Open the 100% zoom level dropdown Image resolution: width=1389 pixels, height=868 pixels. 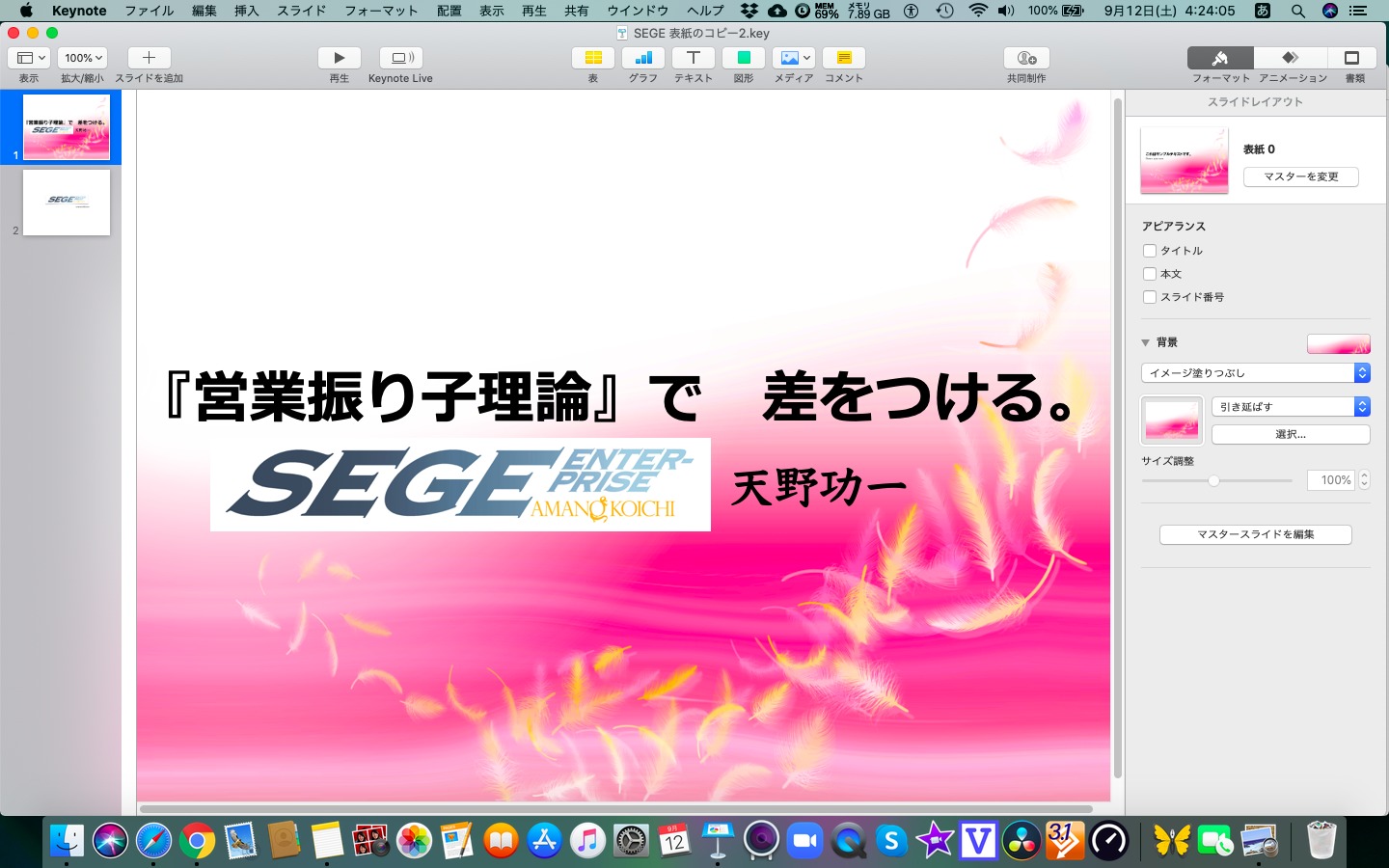(82, 58)
